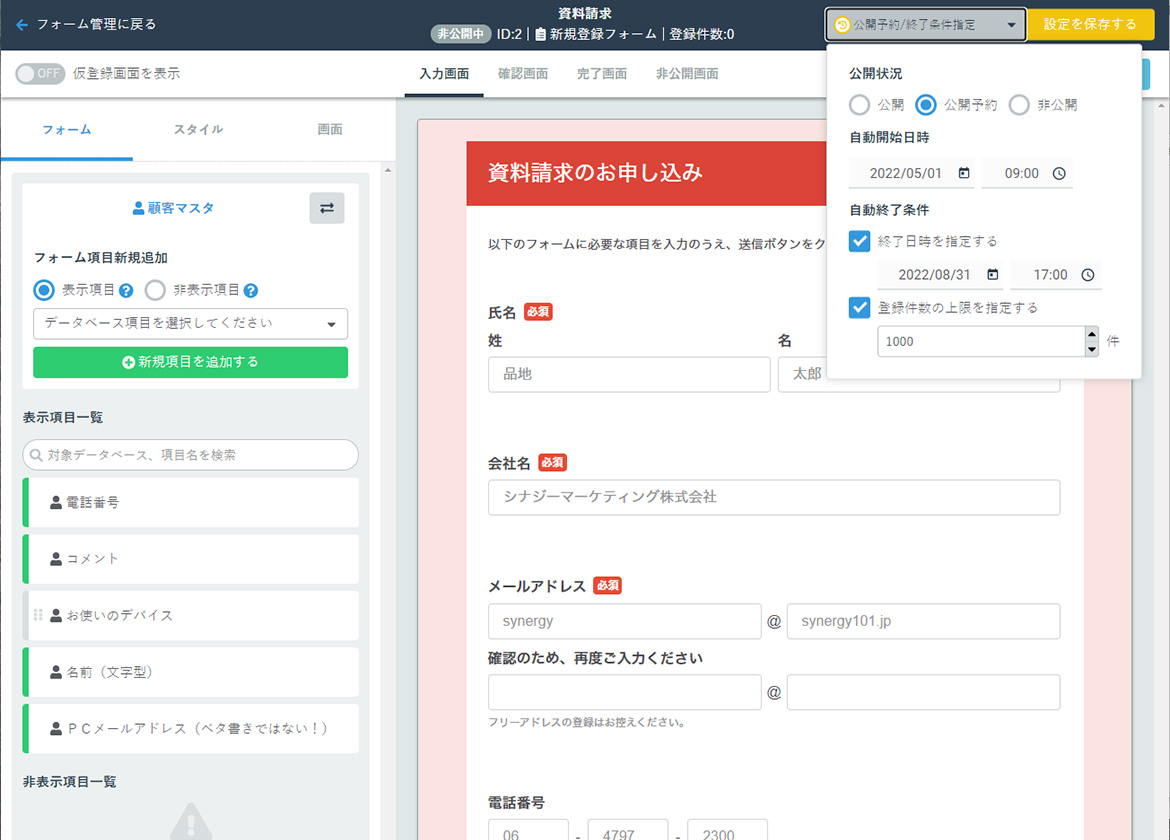Toggle the 仮登録画面を表示 OFF switch

40,73
